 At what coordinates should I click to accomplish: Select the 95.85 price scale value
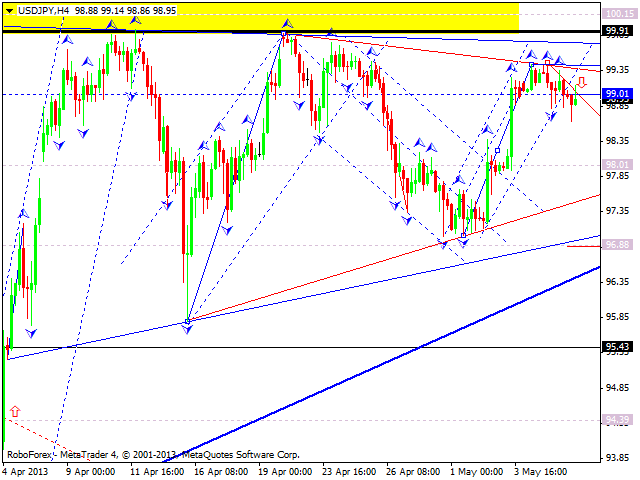(617, 317)
